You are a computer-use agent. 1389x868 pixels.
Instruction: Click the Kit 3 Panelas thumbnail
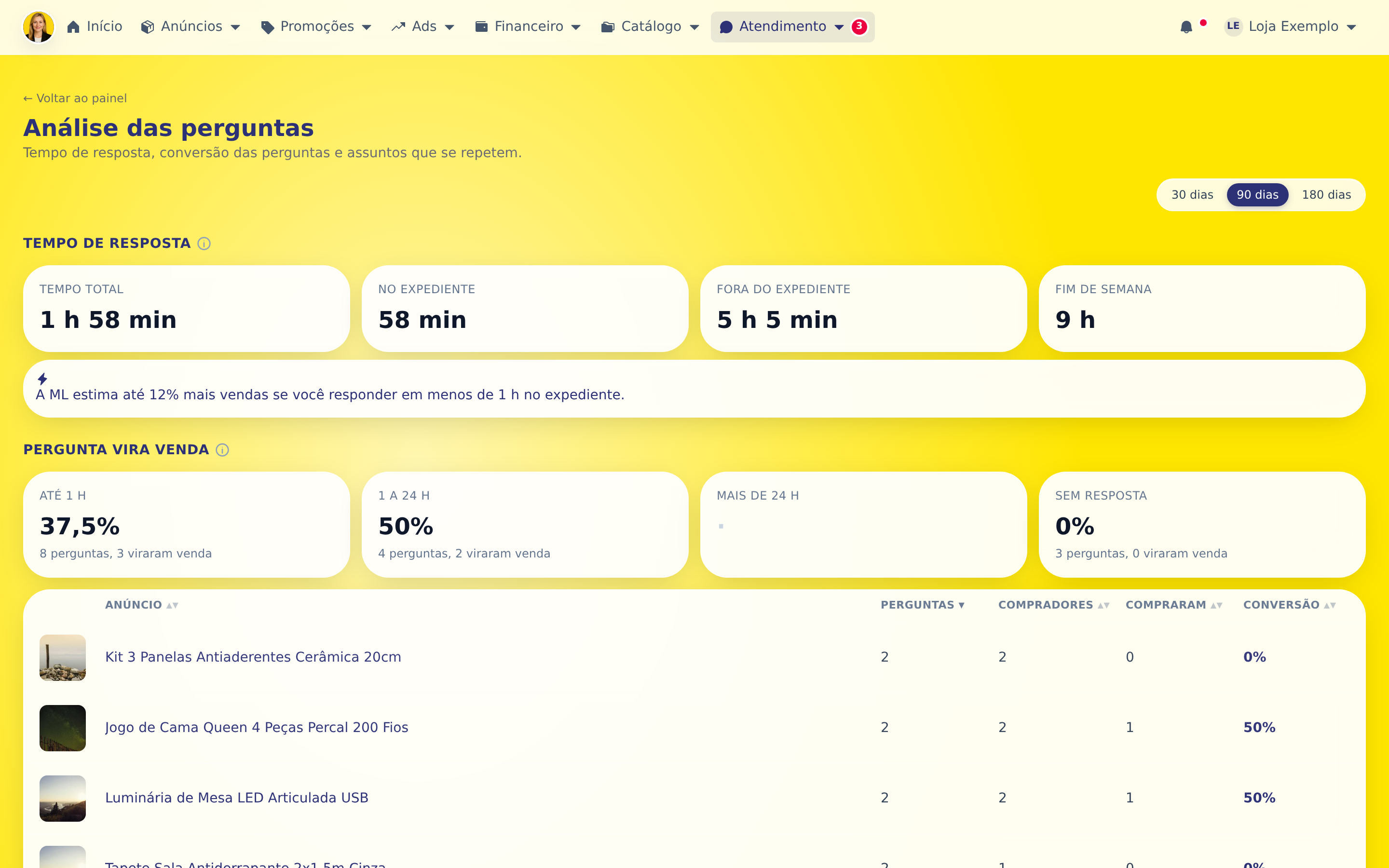[63, 658]
